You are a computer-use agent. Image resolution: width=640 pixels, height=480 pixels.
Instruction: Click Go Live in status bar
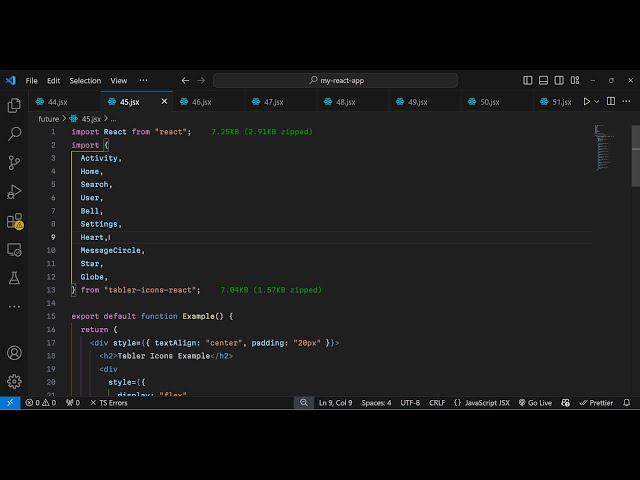535,403
